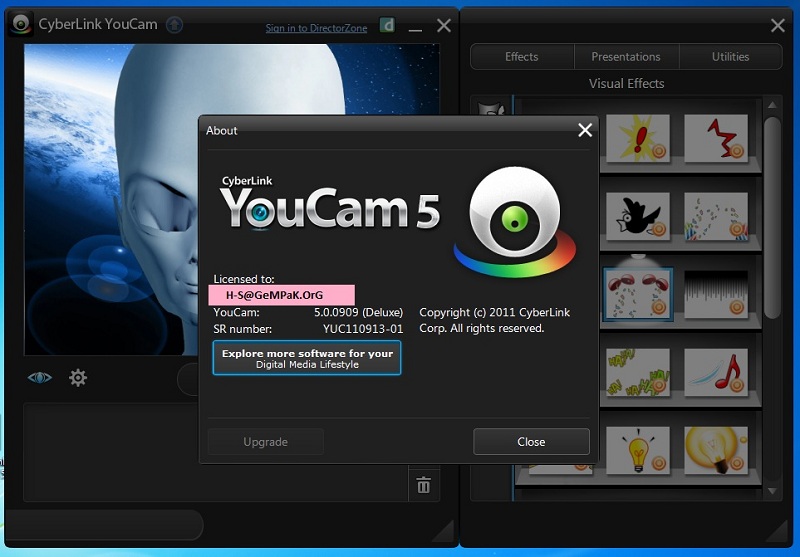800x557 pixels.
Task: Apply the black bird effect
Action: click(638, 216)
